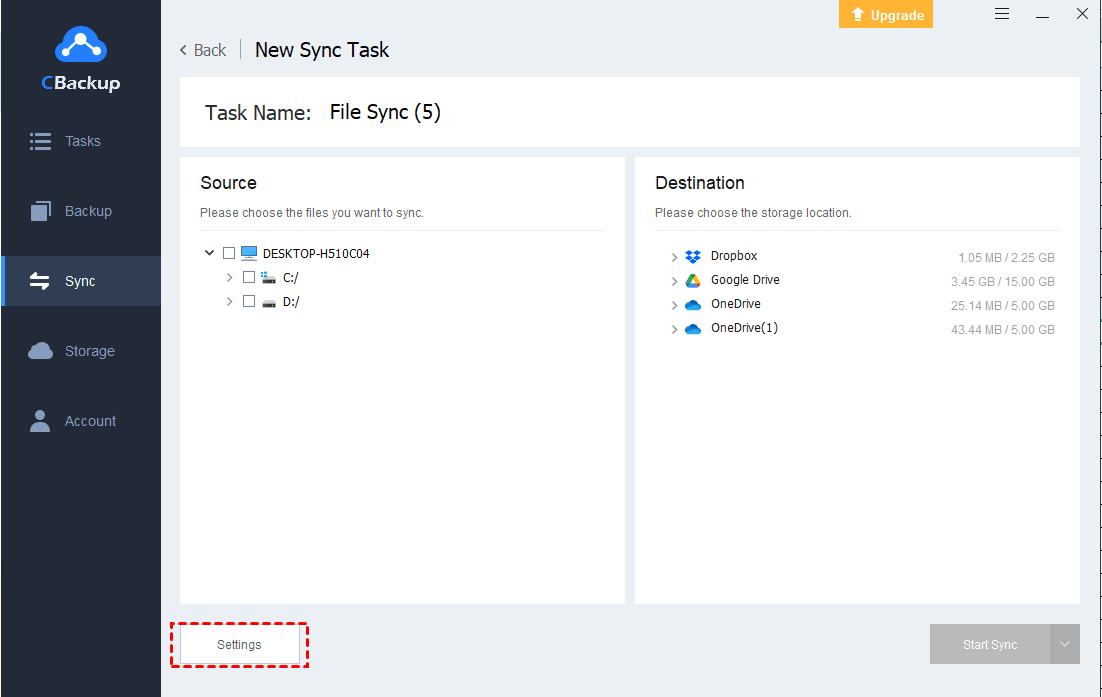Expand the Google Drive storage entry
1102x697 pixels.
pyautogui.click(x=675, y=281)
